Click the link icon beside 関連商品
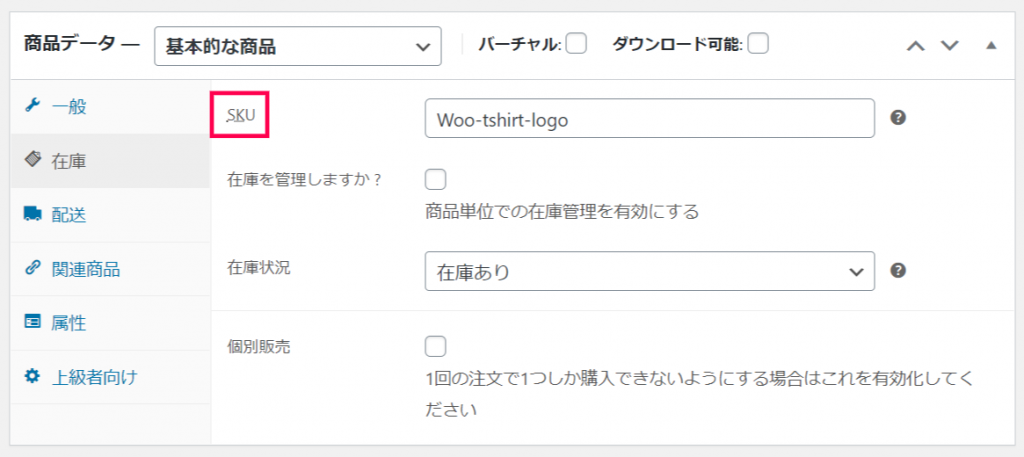Image resolution: width=1024 pixels, height=457 pixels. [32, 268]
